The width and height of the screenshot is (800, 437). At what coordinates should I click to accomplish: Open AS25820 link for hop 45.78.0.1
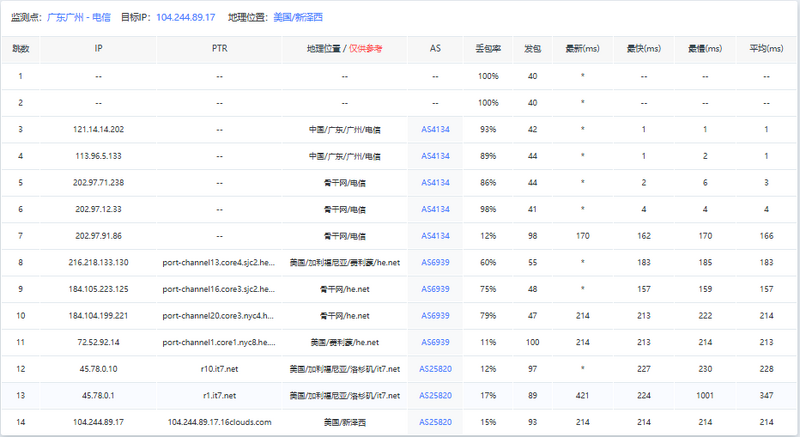[x=435, y=395]
